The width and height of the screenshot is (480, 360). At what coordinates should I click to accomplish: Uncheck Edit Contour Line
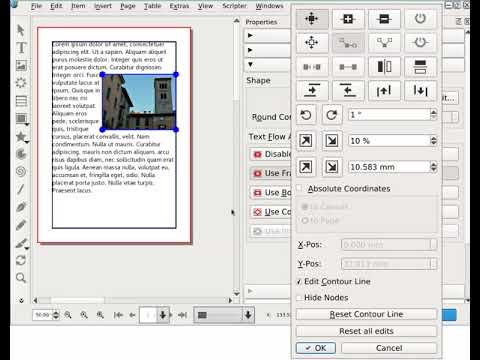pos(299,282)
